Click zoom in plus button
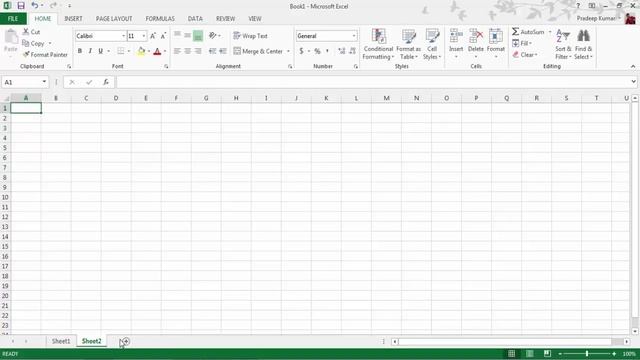 [x=614, y=354]
